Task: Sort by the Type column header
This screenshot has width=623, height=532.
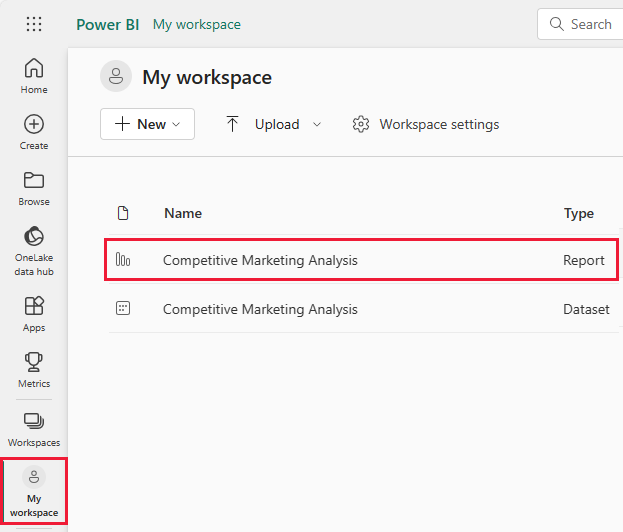Action: [x=579, y=213]
